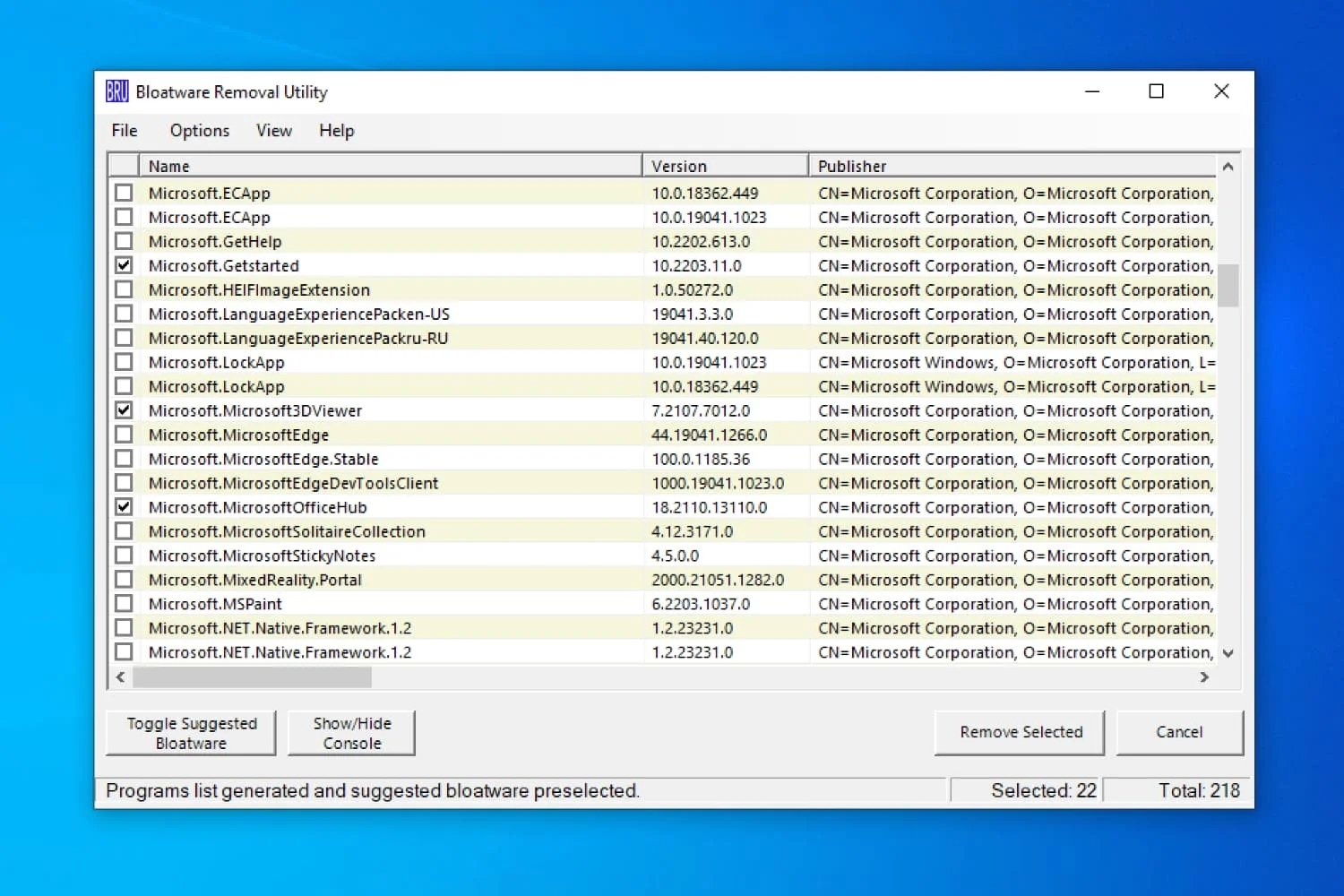Check the Microsoft.HEIFImageExtension checkbox
The height and width of the screenshot is (896, 1344).
click(124, 289)
